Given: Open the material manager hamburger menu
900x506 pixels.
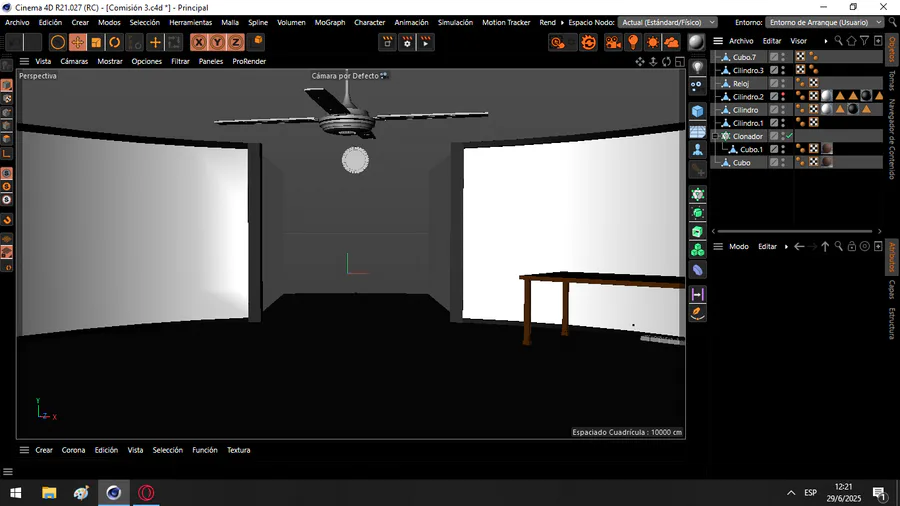Looking at the screenshot, I should pos(24,450).
